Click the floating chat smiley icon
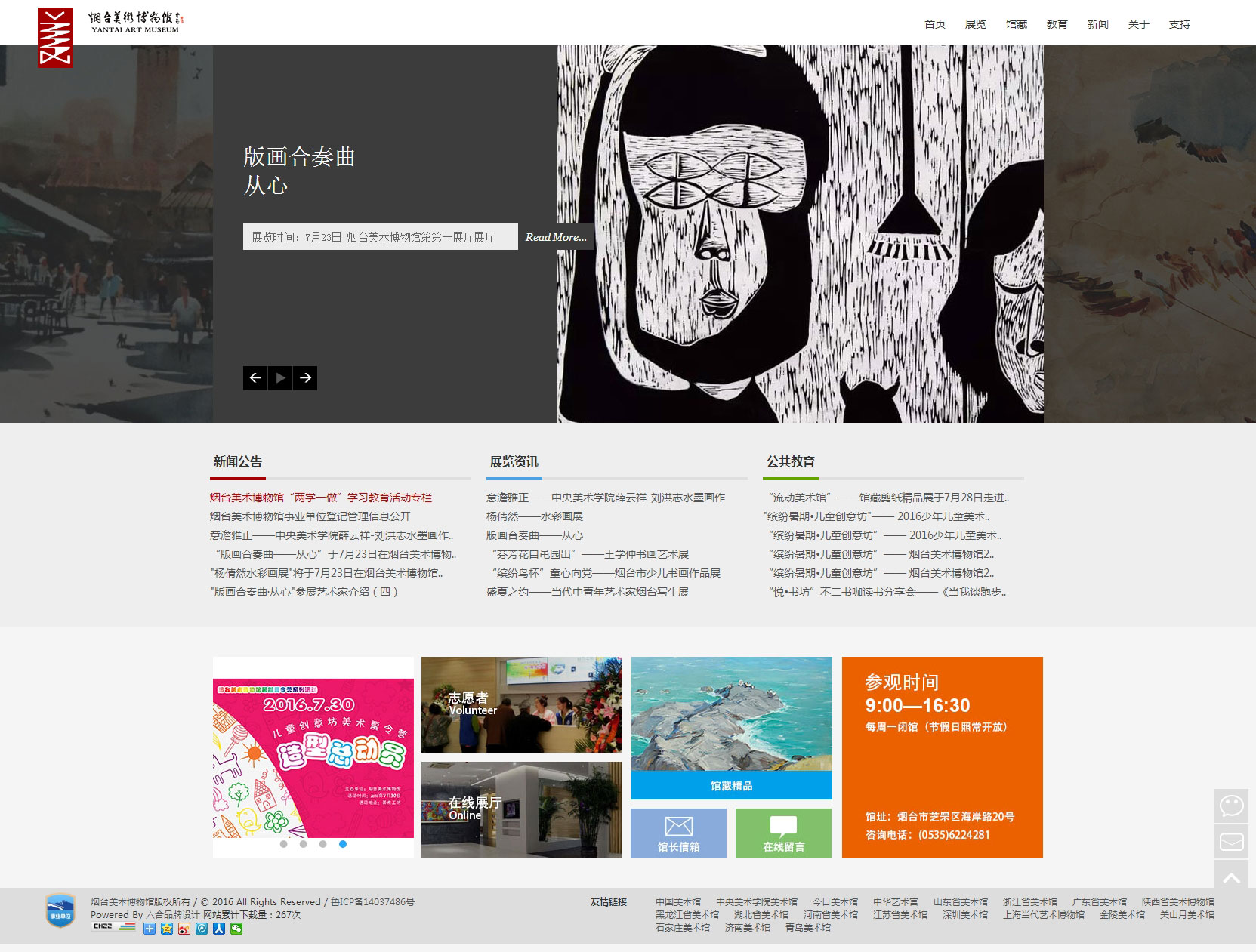The image size is (1256, 952). click(x=1232, y=806)
